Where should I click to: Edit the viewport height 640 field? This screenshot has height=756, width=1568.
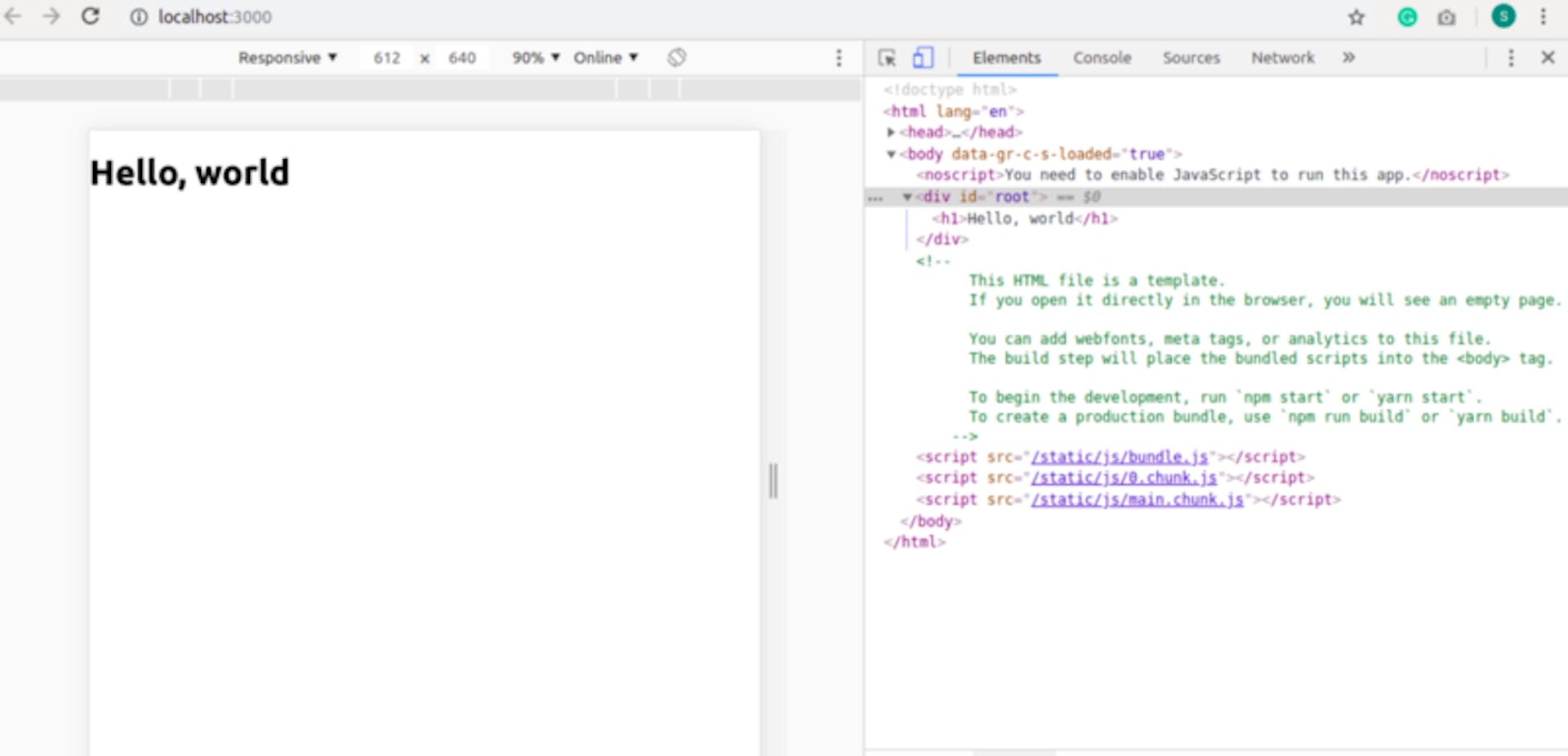tap(462, 58)
